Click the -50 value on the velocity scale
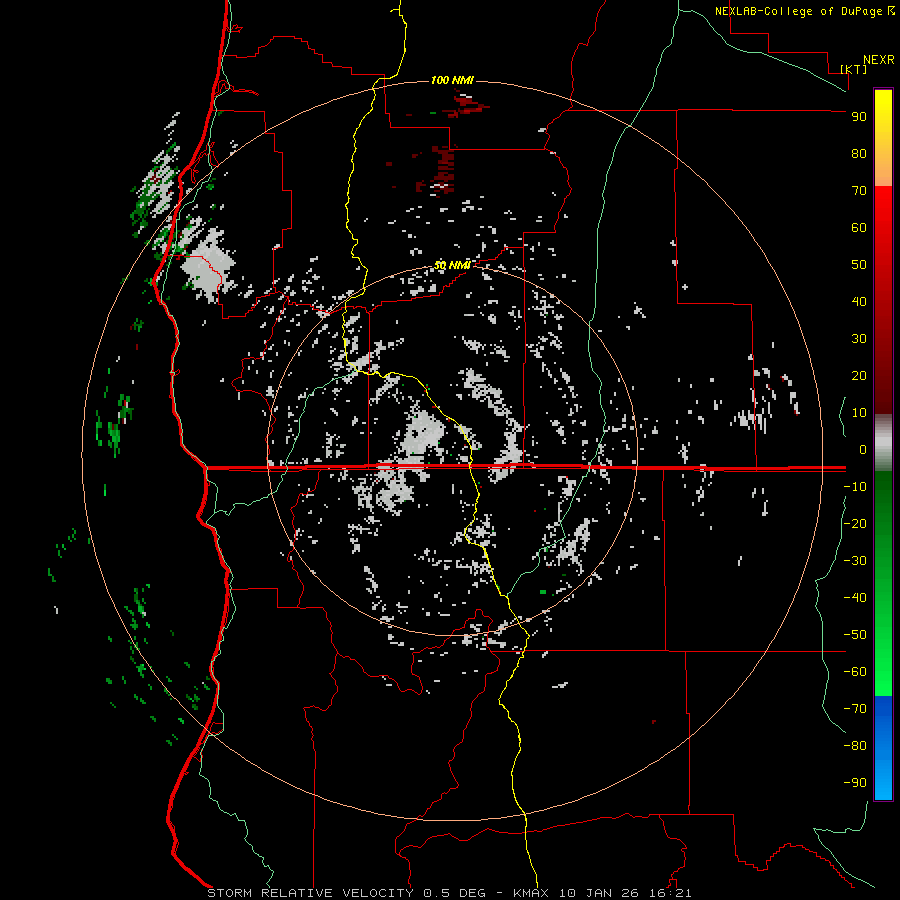The width and height of the screenshot is (900, 900). click(x=855, y=635)
